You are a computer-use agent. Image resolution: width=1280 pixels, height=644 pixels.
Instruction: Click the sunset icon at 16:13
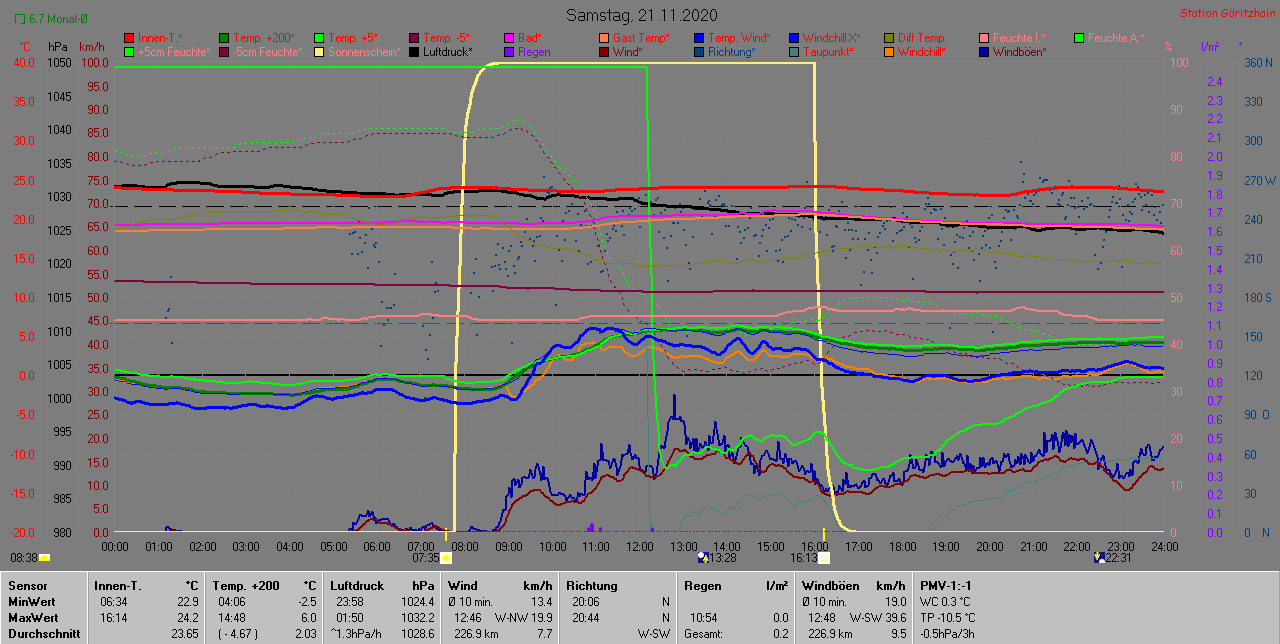coord(824,558)
